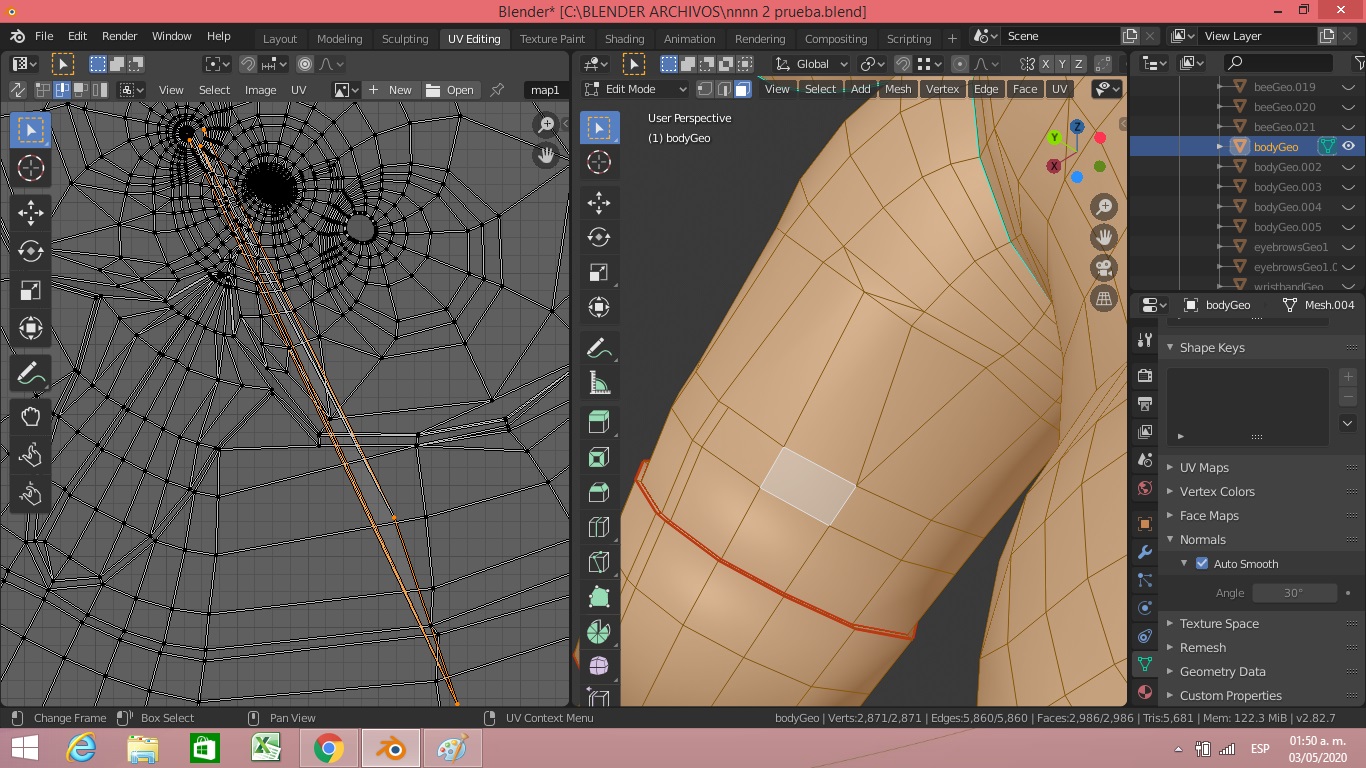Screen dimensions: 1366x768
Task: Select the Extrude Region tool
Action: (x=599, y=422)
